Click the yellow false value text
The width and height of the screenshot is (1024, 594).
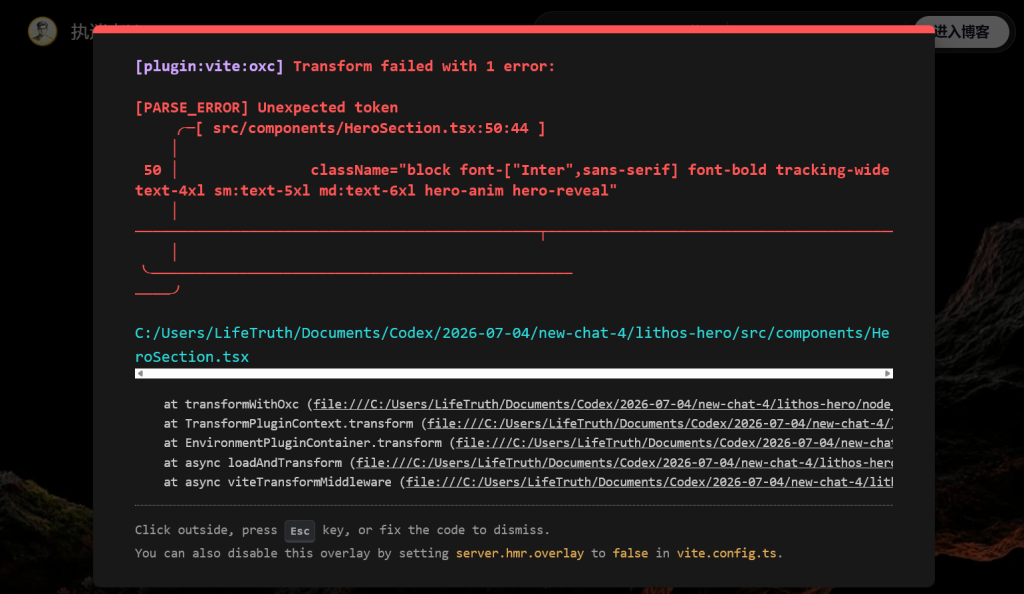(x=630, y=553)
